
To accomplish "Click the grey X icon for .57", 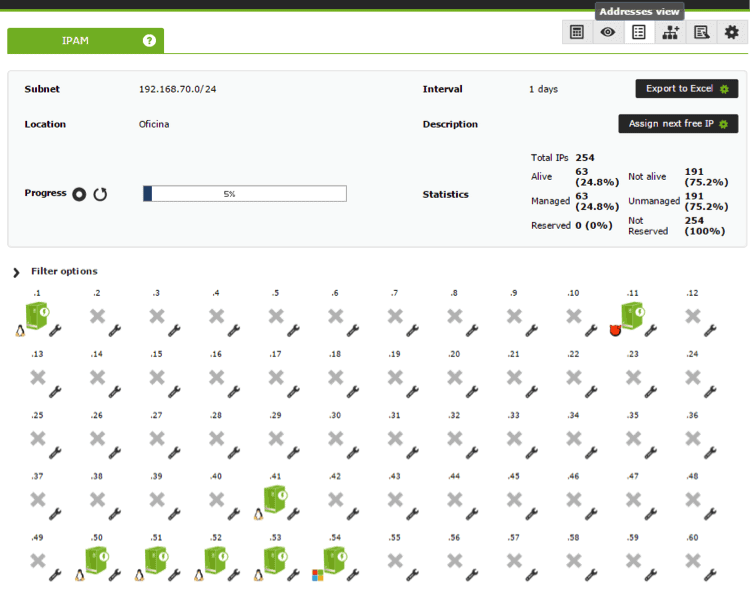I will [514, 561].
